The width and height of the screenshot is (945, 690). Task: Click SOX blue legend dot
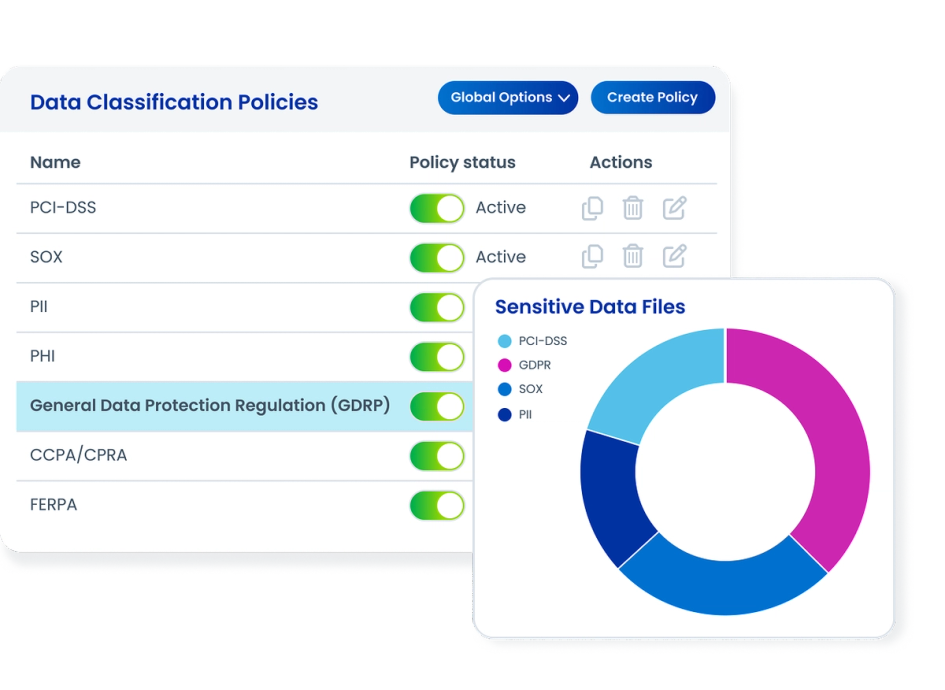[504, 389]
